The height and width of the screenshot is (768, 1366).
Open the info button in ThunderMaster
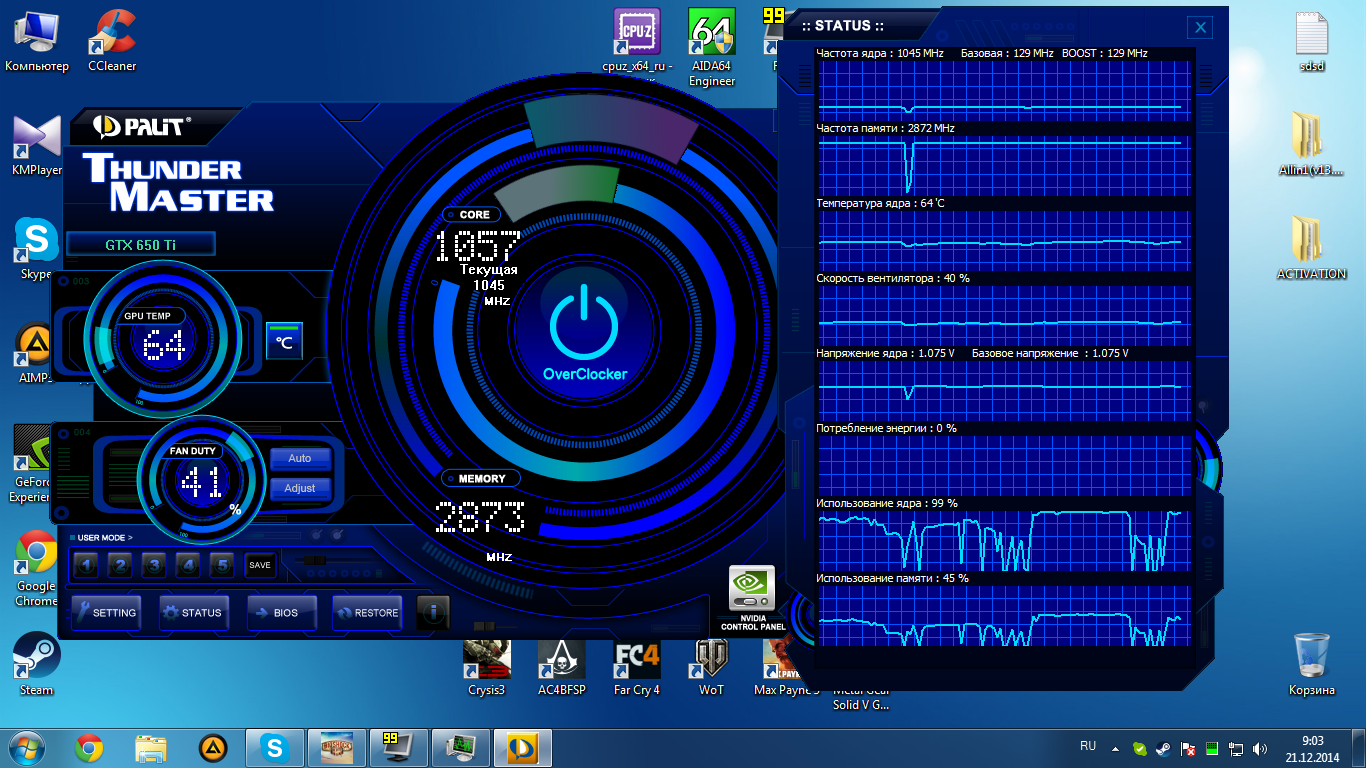click(433, 612)
